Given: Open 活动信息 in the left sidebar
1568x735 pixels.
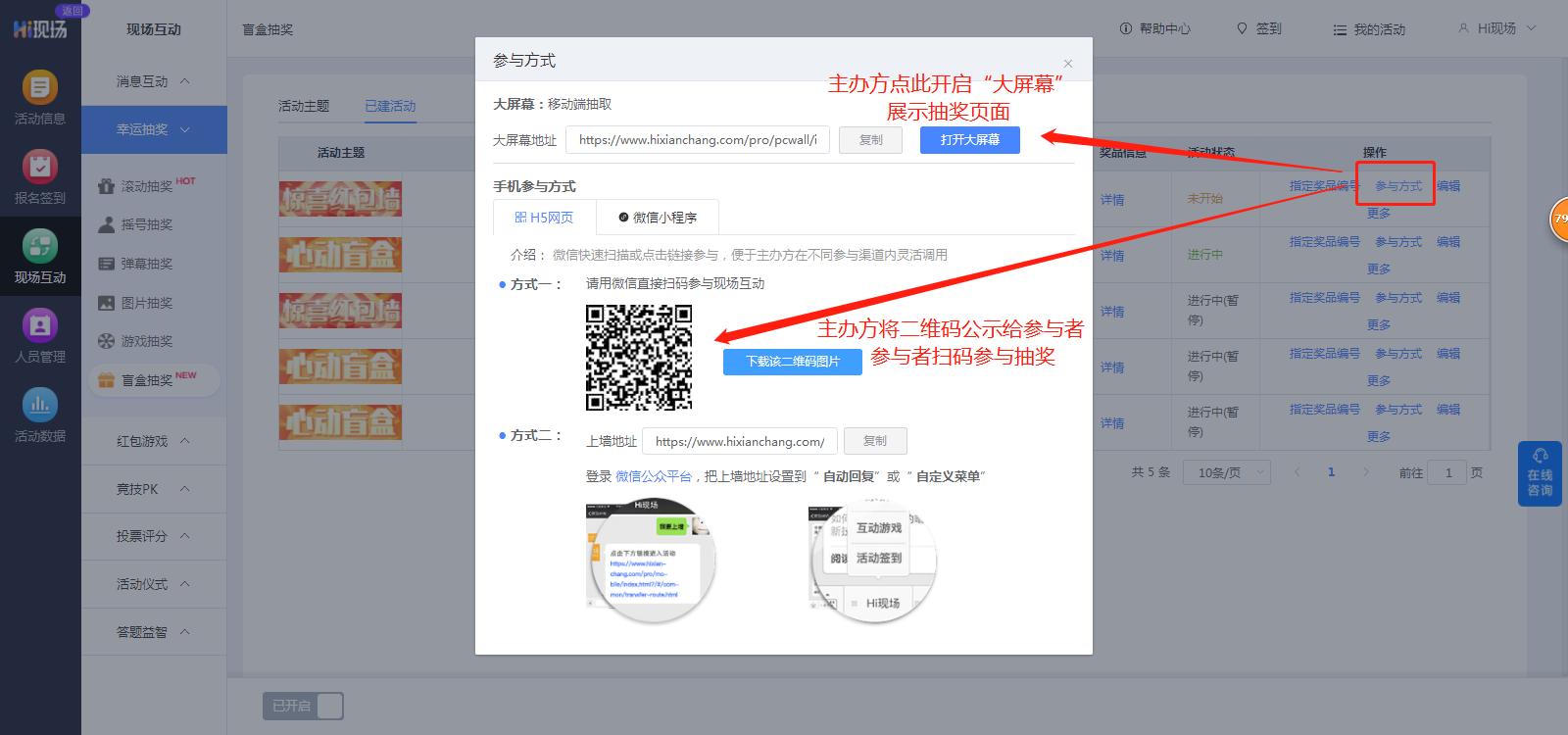Looking at the screenshot, I should coord(39,98).
